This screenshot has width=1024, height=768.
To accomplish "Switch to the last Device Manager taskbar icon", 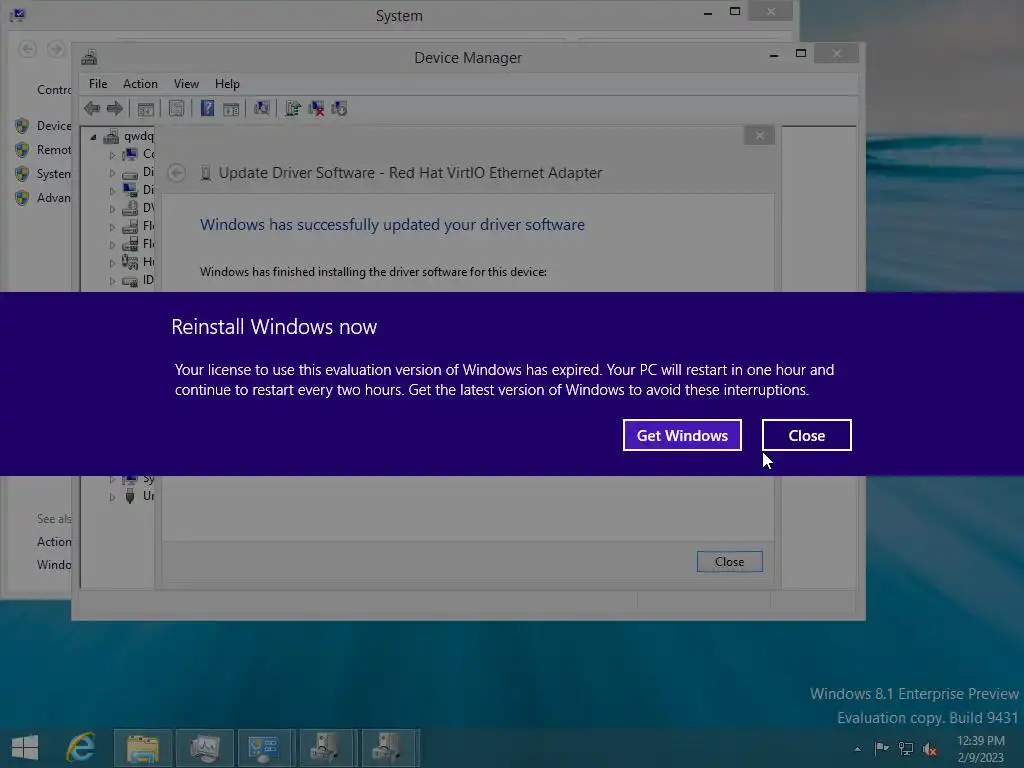I will [x=390, y=748].
